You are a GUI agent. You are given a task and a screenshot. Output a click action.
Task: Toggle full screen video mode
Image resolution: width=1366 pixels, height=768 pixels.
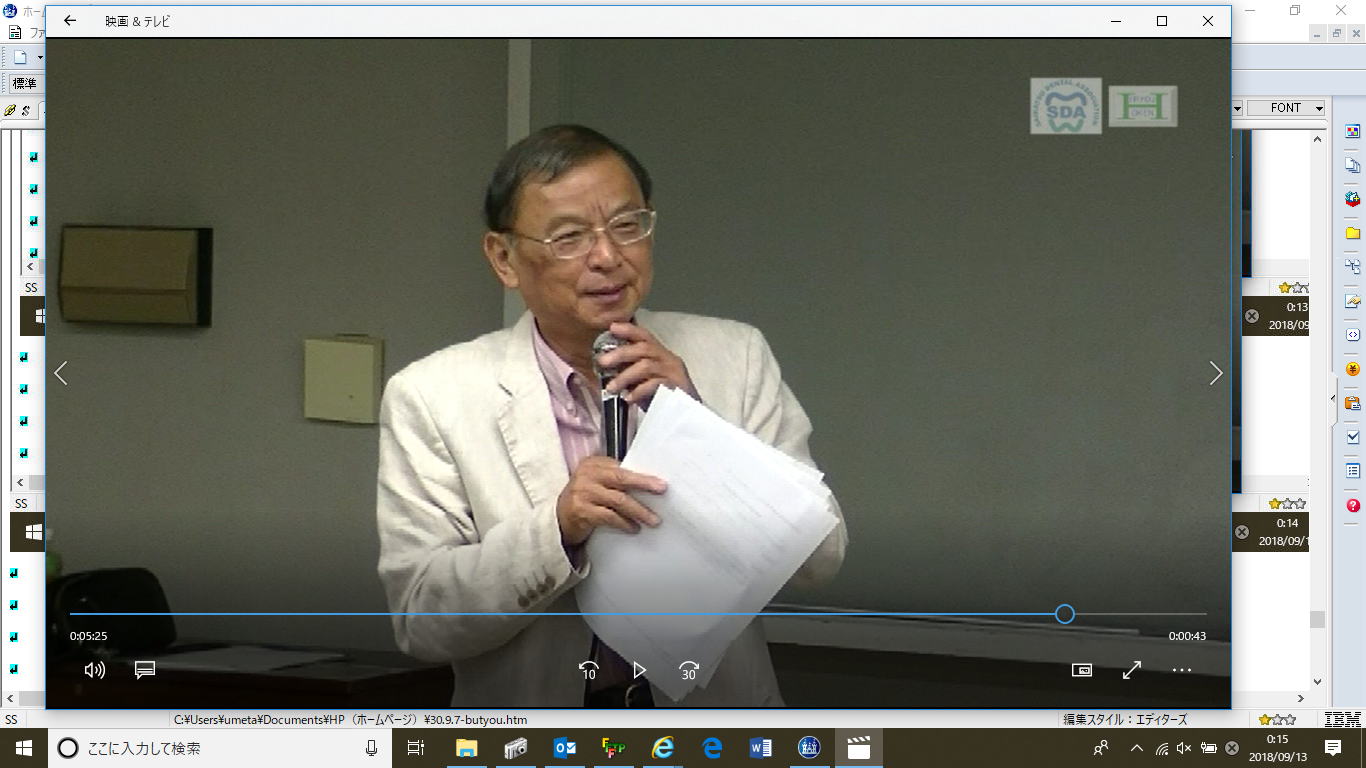[1132, 670]
